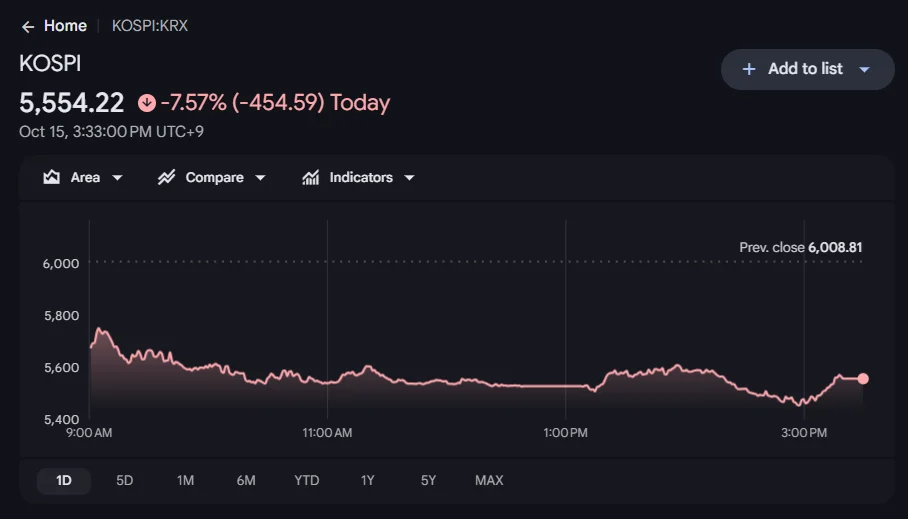Show the MAX time range

[489, 481]
